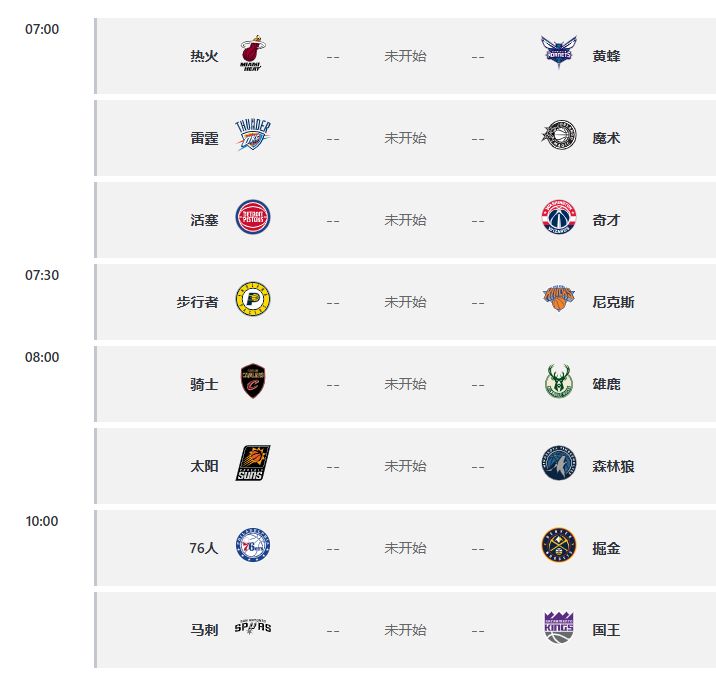
Task: Click the Oklahoma City Thunder logo
Action: (x=253, y=137)
